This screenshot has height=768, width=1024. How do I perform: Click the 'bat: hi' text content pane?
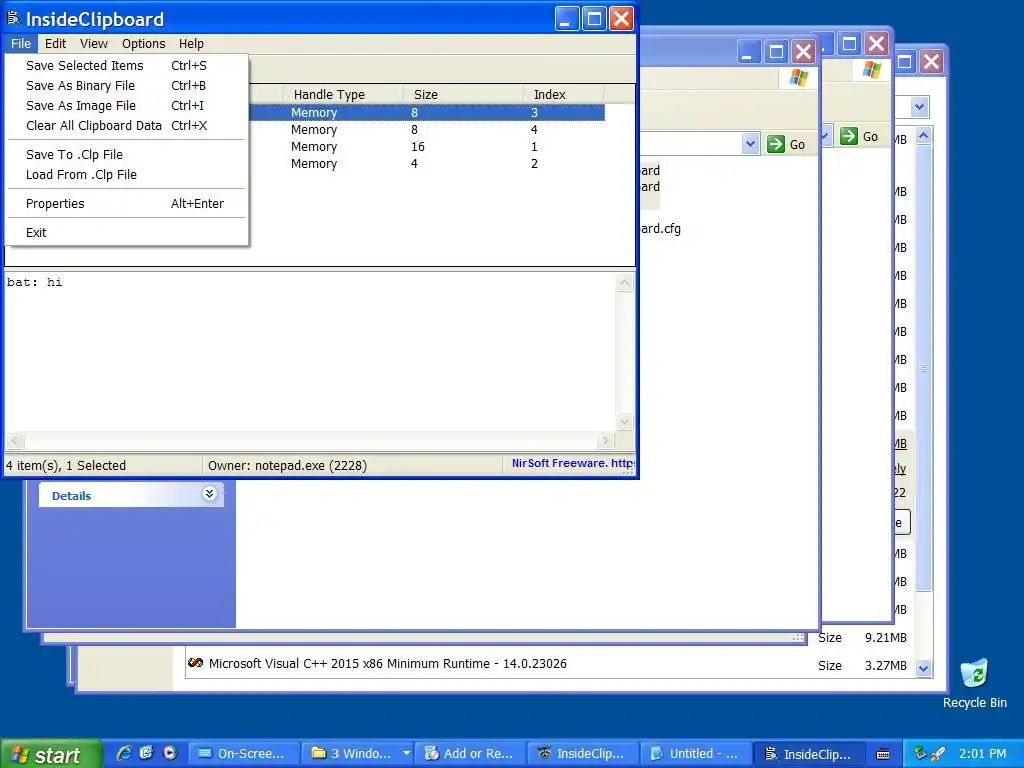point(310,352)
